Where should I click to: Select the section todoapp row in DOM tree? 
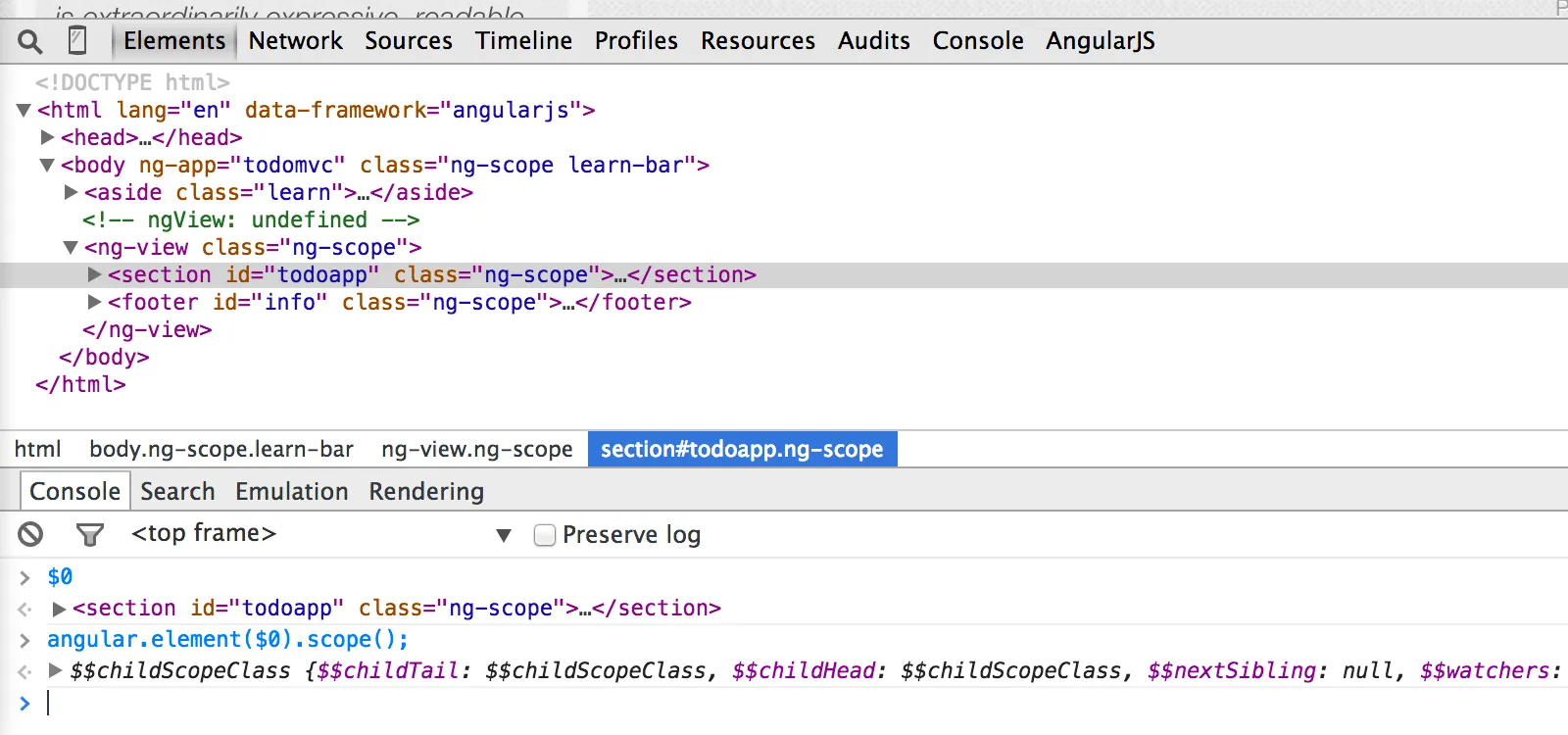pos(431,275)
